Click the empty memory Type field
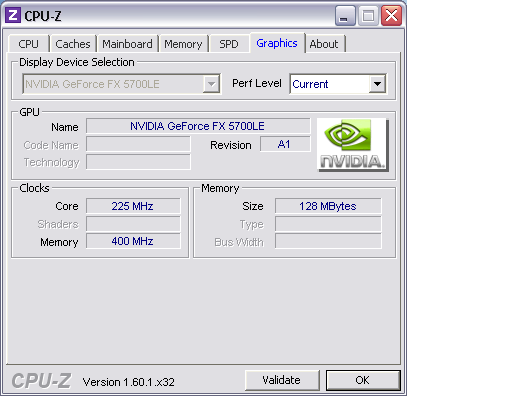The image size is (512, 396). pos(328,224)
